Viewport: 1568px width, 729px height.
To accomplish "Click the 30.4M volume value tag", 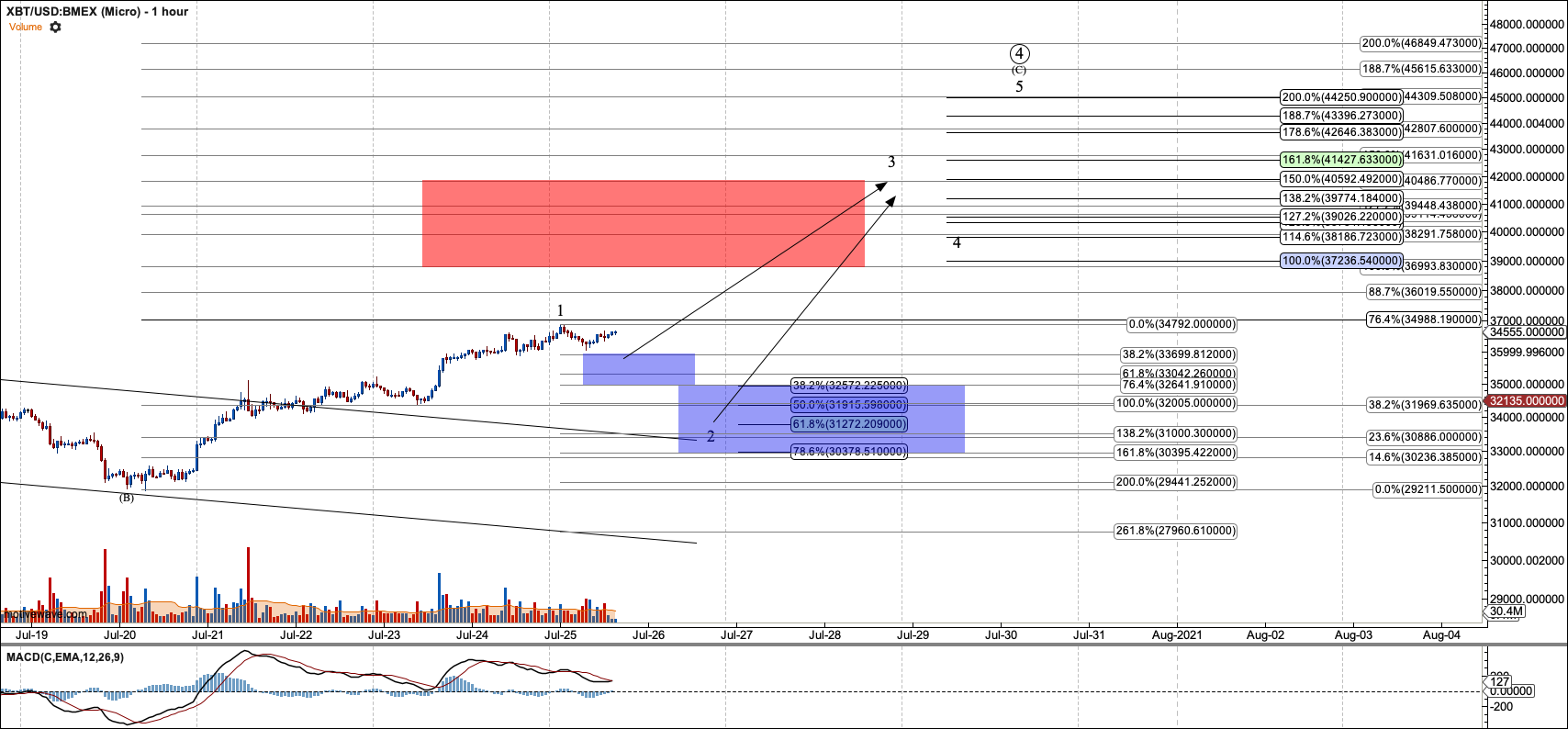I will (1506, 611).
